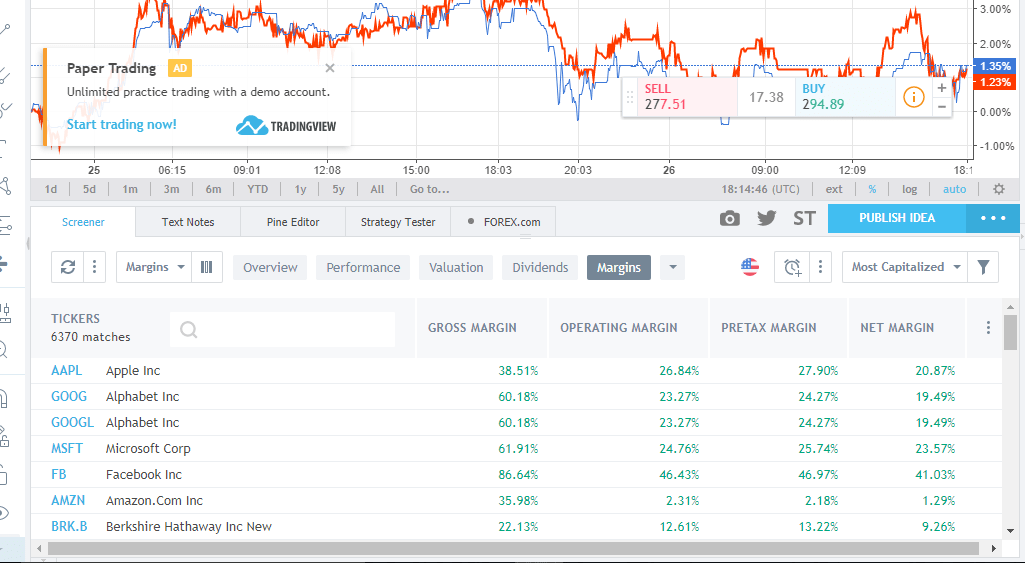Open the AAPL ticker link
Viewport: 1025px width, 563px height.
point(67,370)
